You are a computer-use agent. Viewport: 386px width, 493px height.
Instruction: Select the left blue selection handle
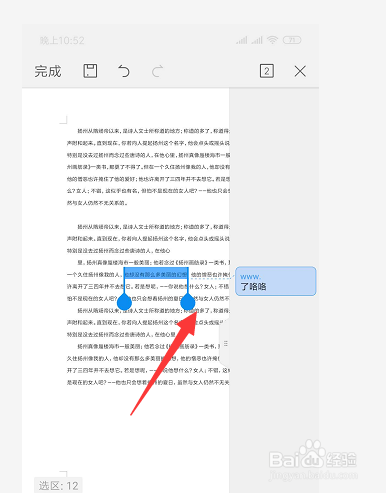pyautogui.click(x=124, y=303)
